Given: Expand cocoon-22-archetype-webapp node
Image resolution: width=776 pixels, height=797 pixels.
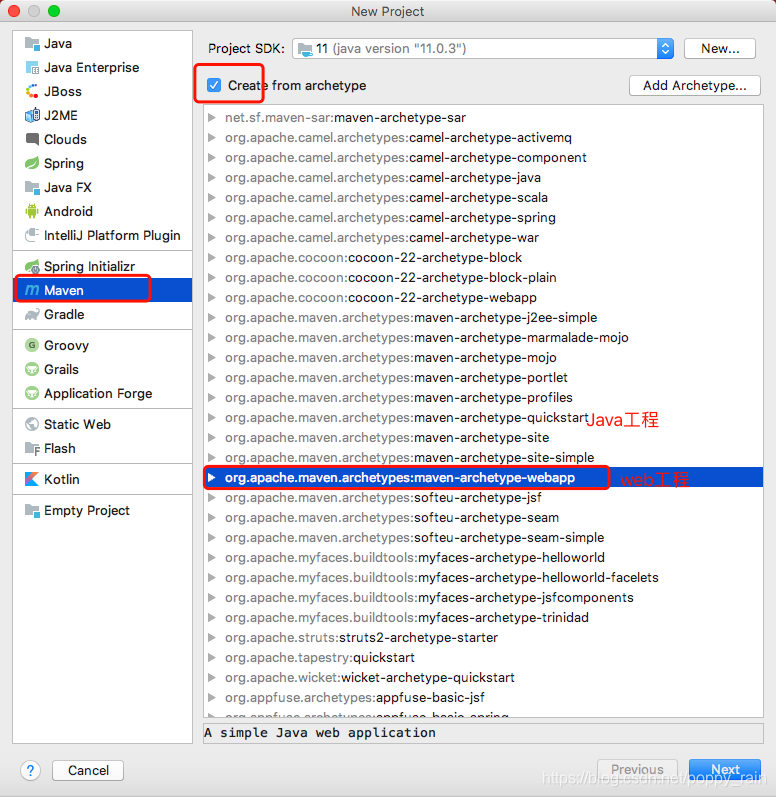Looking at the screenshot, I should tap(212, 298).
